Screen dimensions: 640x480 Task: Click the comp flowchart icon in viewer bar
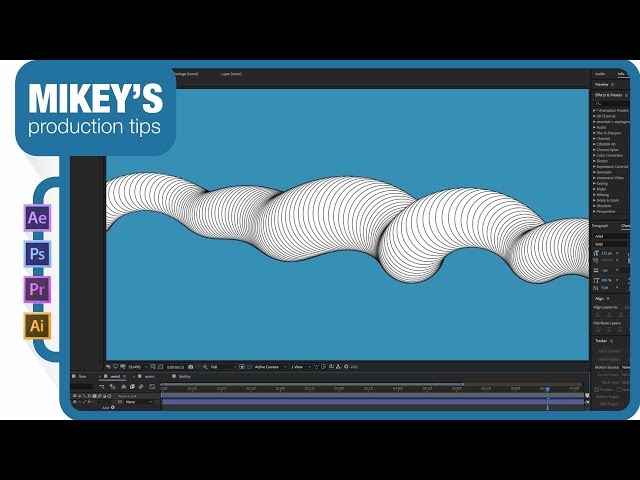click(338, 367)
